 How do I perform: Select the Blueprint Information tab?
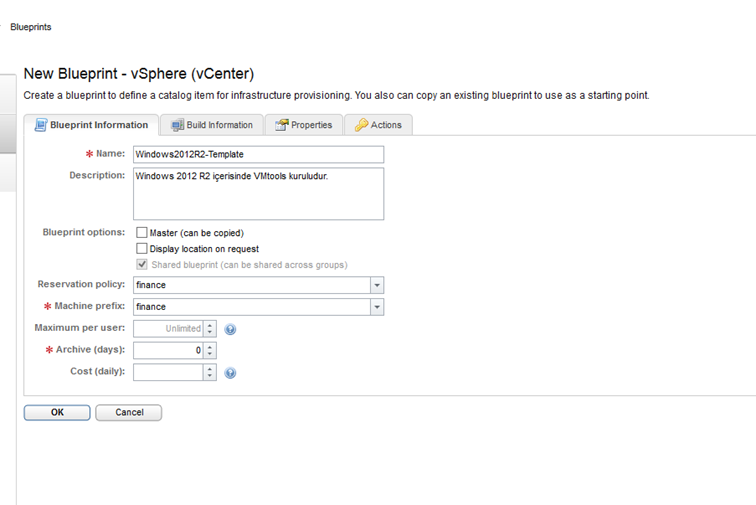pos(91,125)
